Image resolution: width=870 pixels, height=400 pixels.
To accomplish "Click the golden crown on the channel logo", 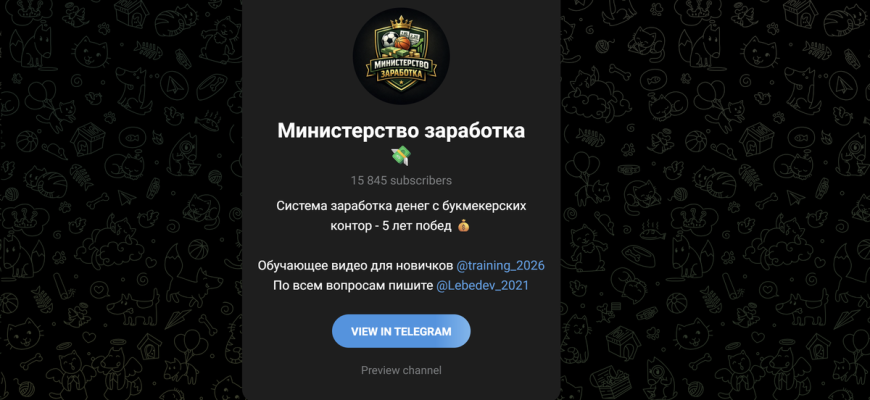I will tap(399, 23).
